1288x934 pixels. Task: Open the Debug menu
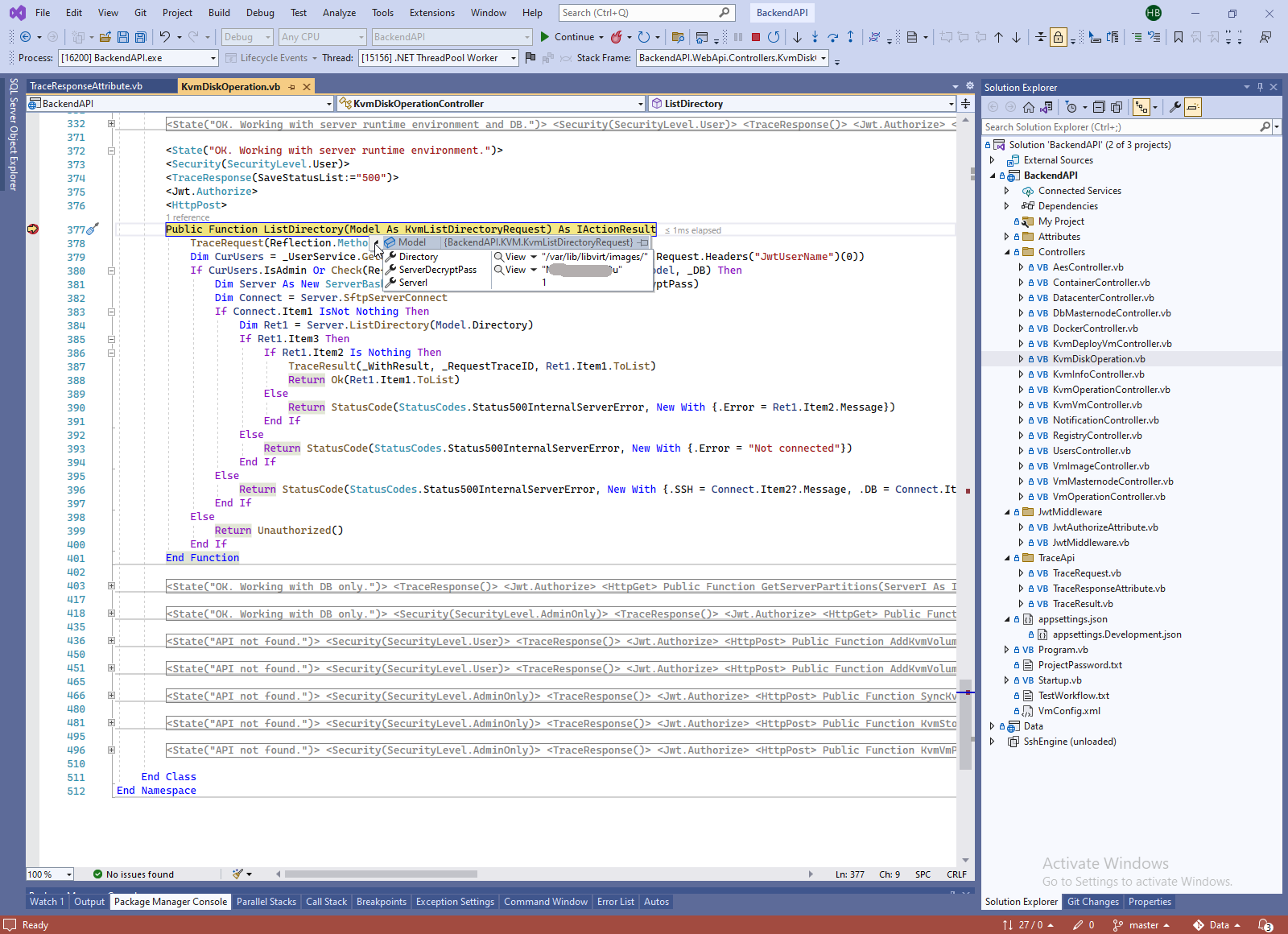[259, 13]
